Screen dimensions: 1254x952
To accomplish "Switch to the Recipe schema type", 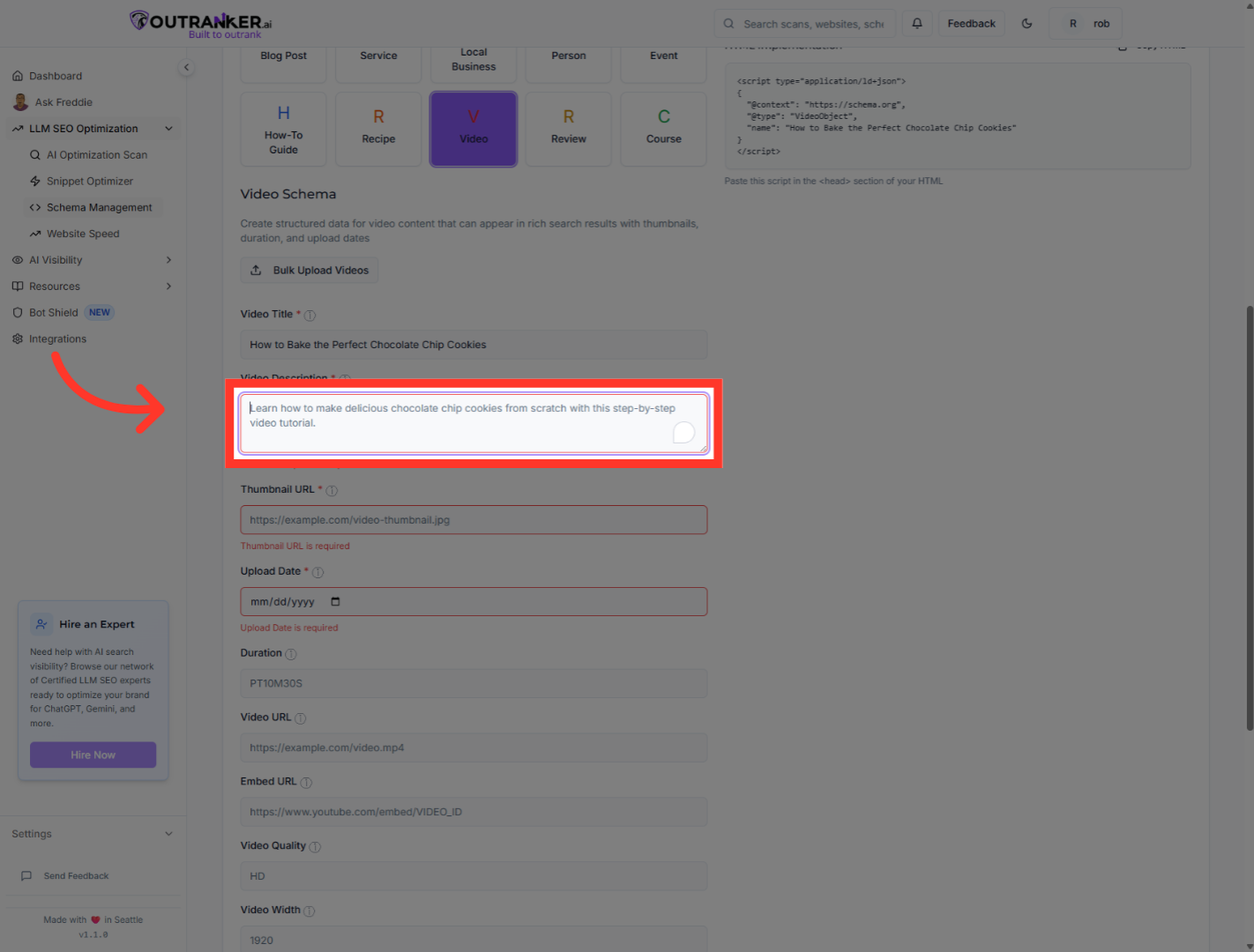I will [377, 129].
